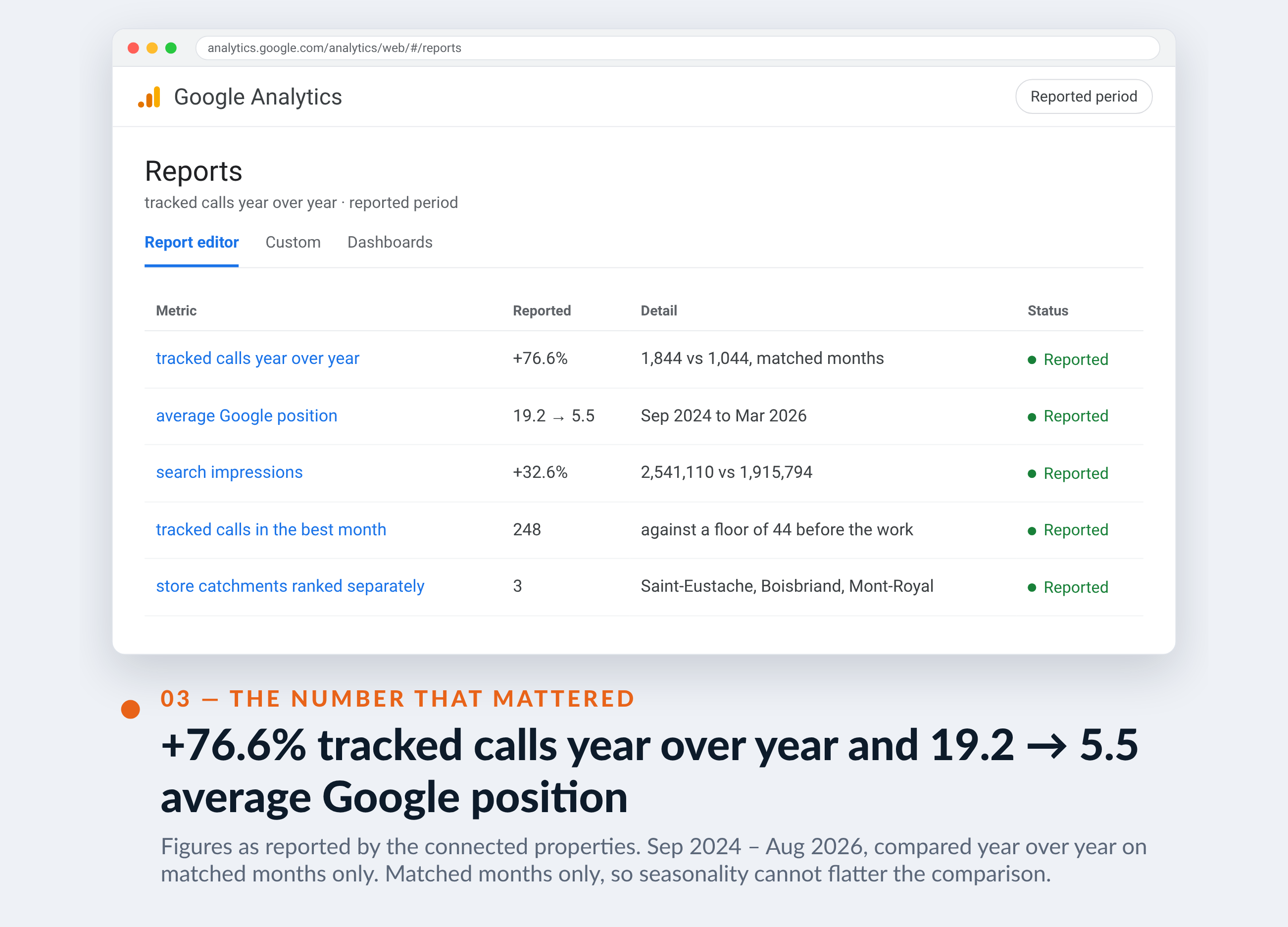Click Reported status in store catchments row
This screenshot has height=927, width=1288.
(x=1068, y=587)
